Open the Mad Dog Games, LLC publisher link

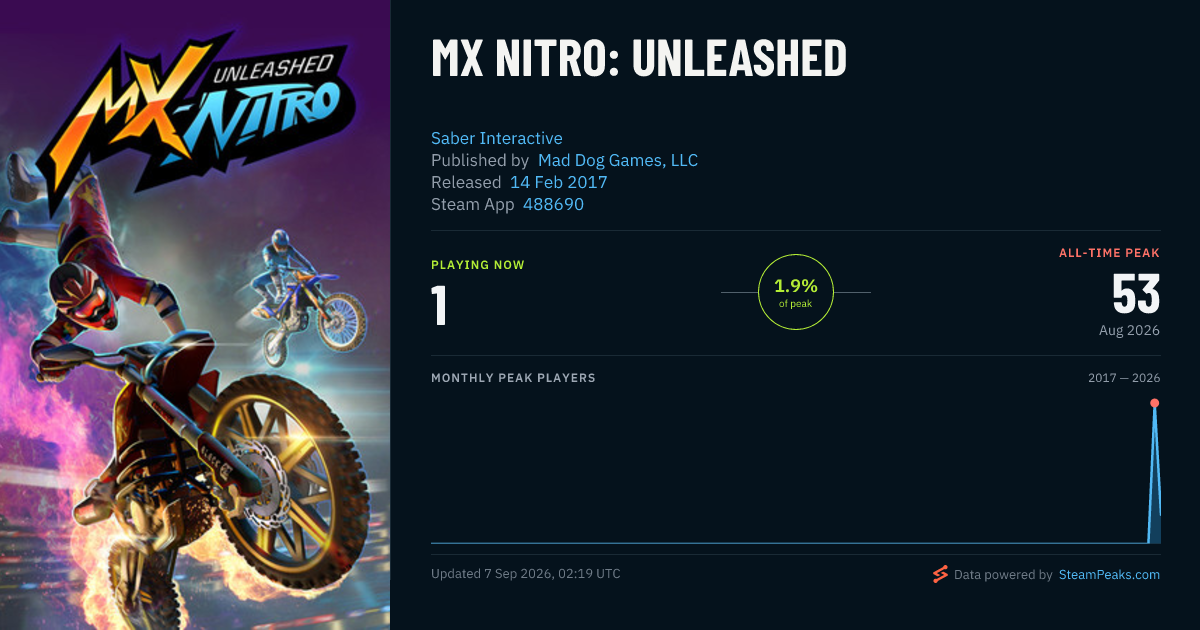tap(618, 160)
